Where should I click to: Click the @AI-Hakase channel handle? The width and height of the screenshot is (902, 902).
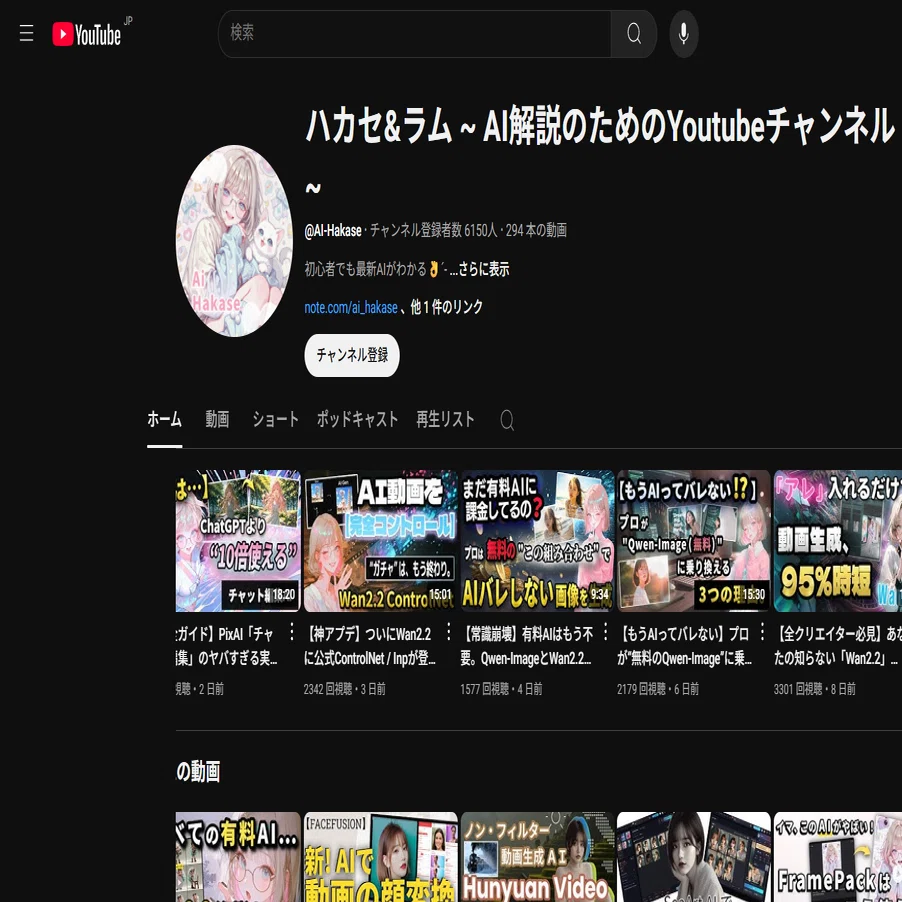[x=333, y=231]
